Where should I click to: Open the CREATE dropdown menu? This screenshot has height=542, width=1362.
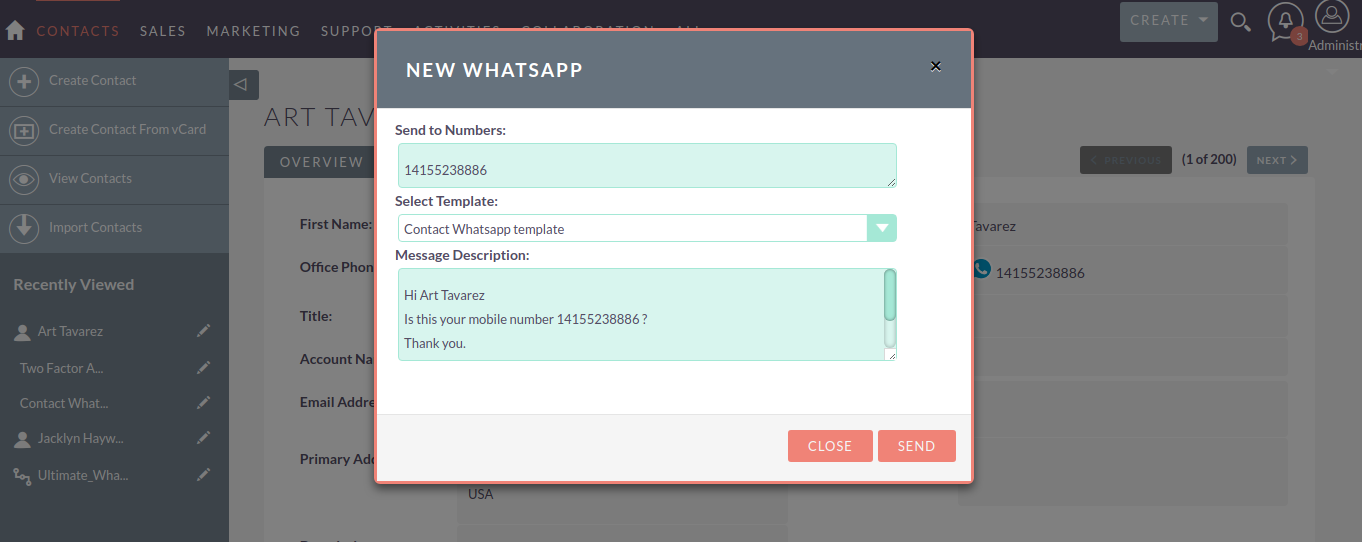pos(1169,21)
